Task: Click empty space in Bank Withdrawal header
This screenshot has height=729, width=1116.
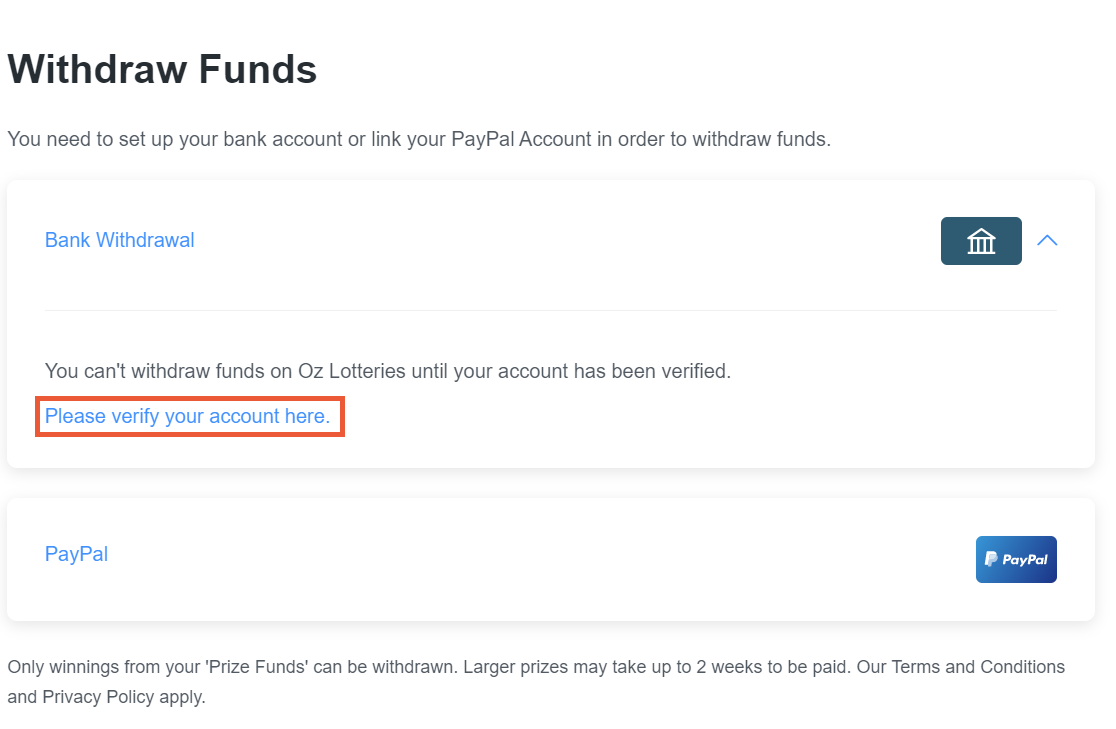Action: tap(562, 241)
